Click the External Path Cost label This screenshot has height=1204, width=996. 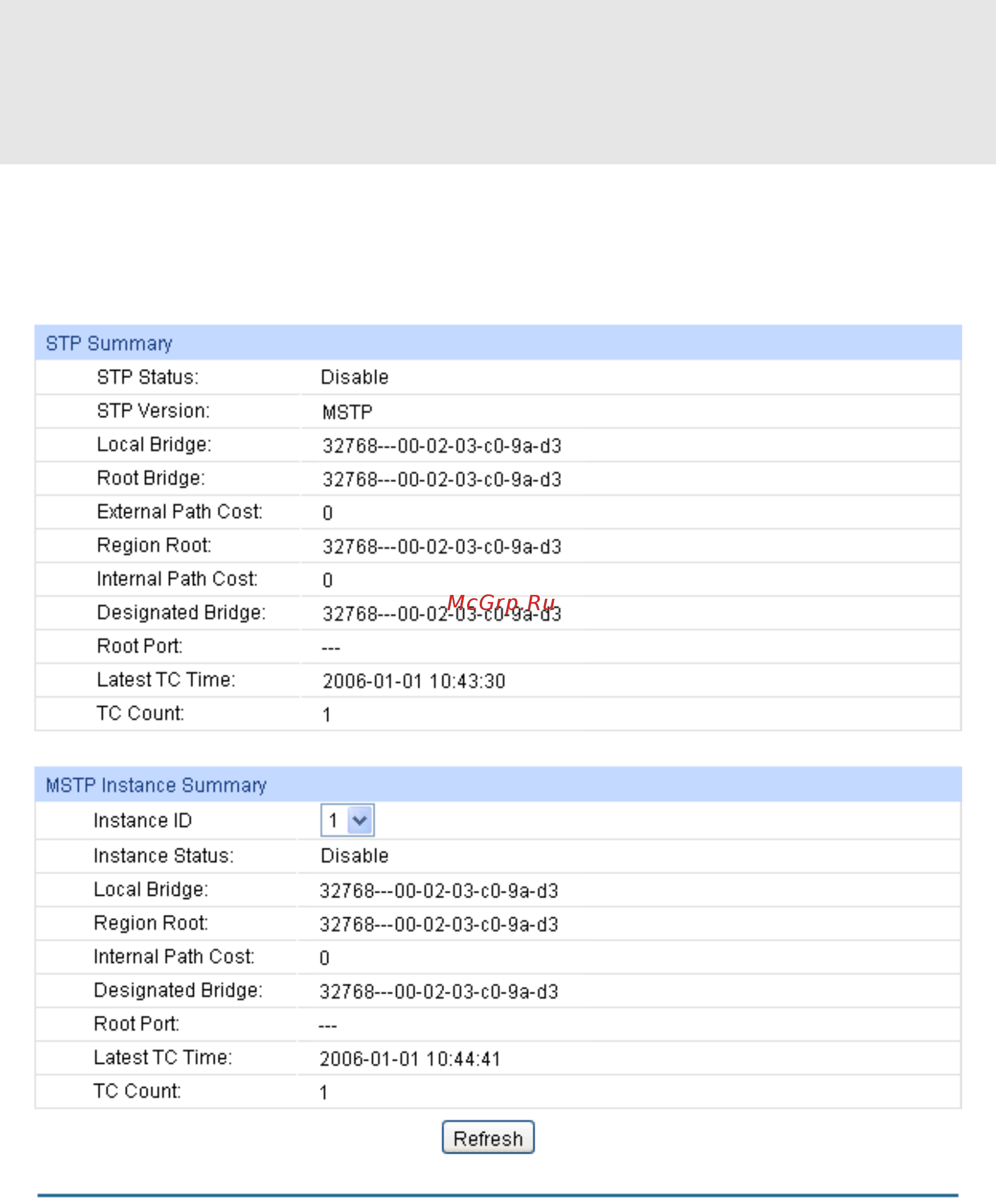click(x=180, y=511)
